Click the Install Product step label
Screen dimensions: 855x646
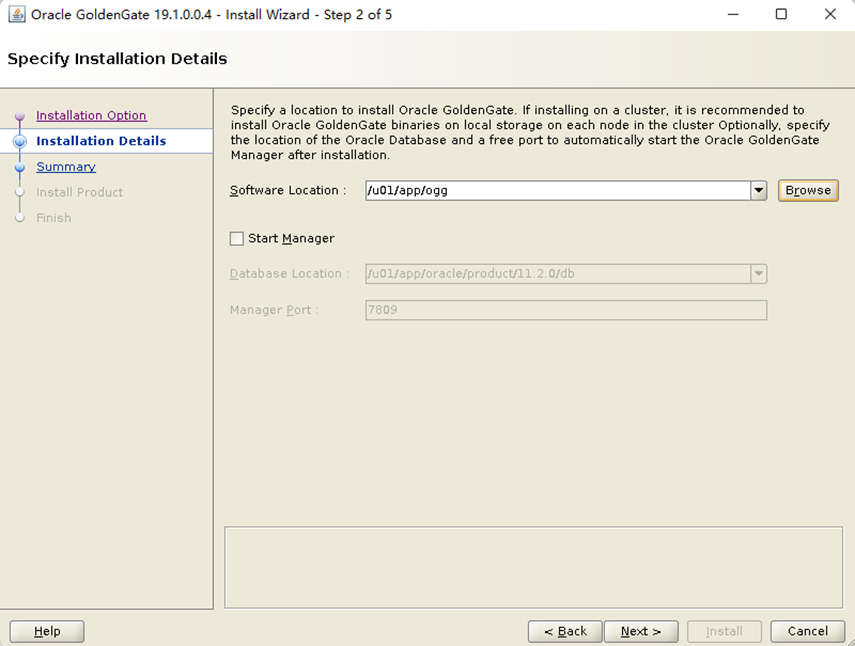80,192
